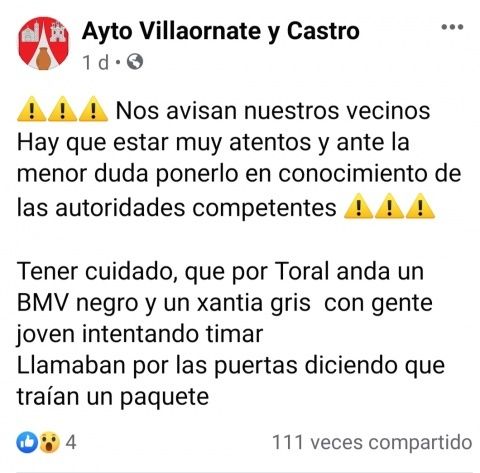Click the first warning emoji before Nos avisan
The height and width of the screenshot is (473, 480).
pyautogui.click(x=31, y=109)
